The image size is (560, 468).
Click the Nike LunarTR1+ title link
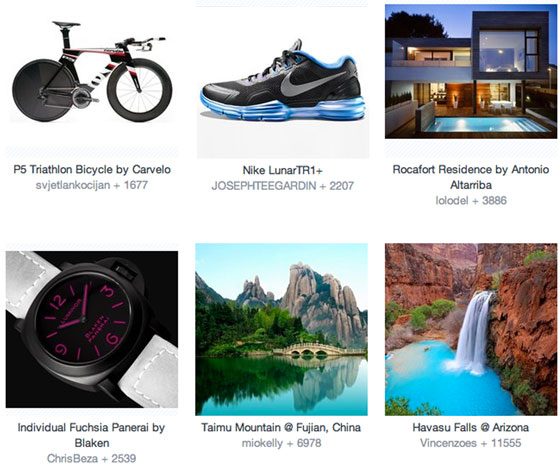(282, 170)
